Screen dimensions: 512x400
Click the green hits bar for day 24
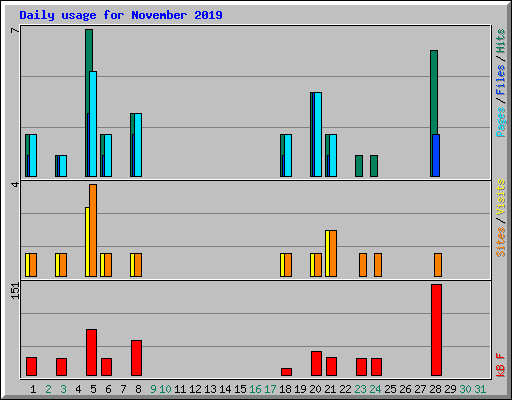click(374, 166)
